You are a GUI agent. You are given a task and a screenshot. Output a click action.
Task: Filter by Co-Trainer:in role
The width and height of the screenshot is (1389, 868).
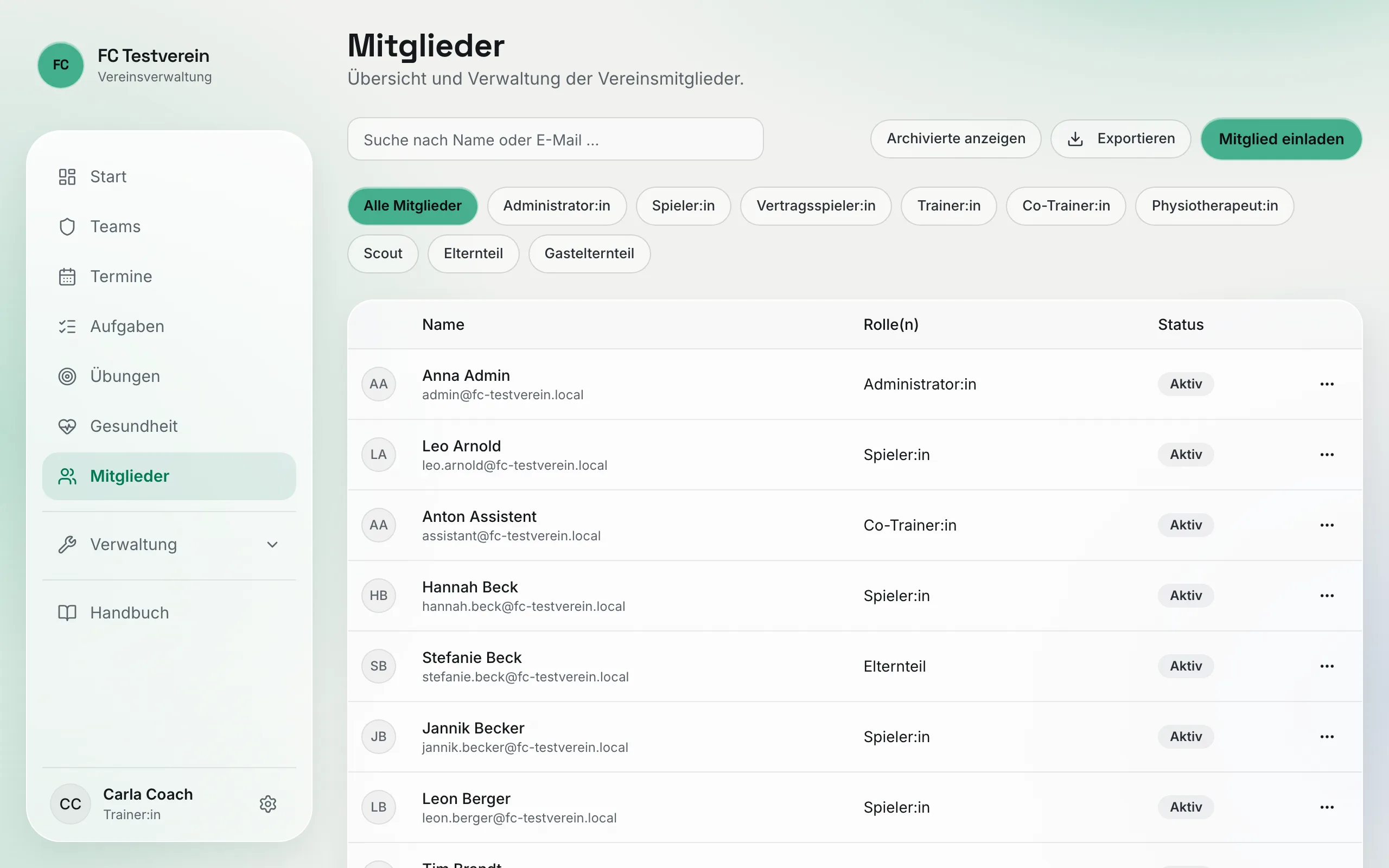click(1066, 206)
